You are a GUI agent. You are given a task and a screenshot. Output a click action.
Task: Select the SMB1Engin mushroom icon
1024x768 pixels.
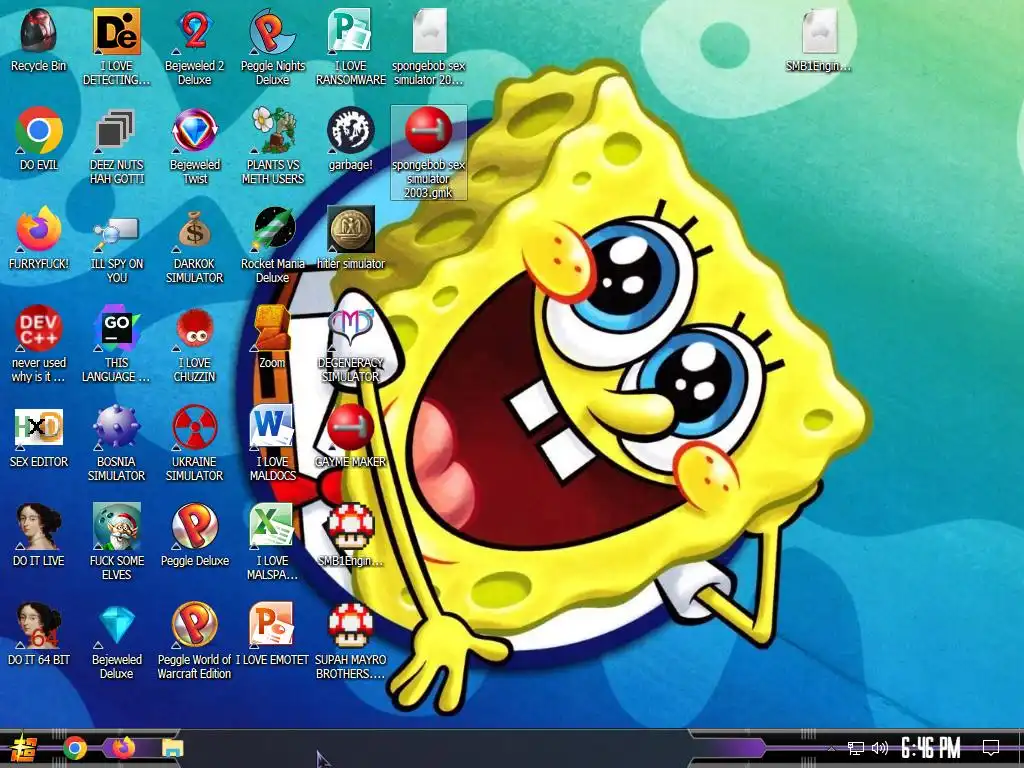(x=351, y=526)
